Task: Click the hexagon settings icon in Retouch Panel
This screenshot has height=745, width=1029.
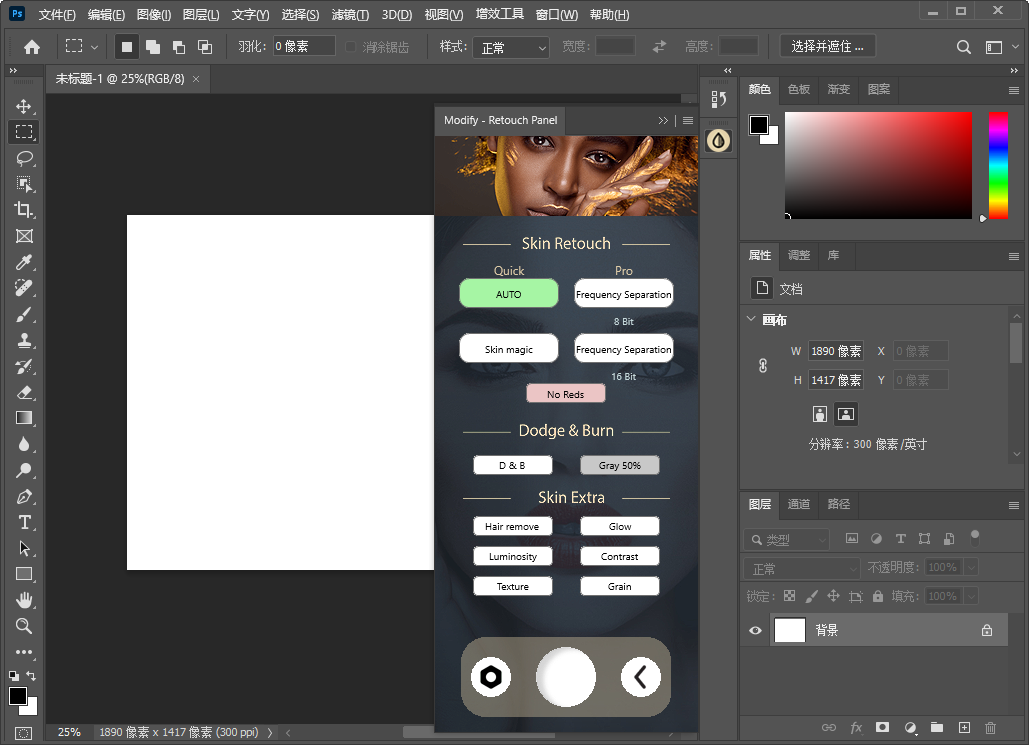Action: tap(490, 677)
